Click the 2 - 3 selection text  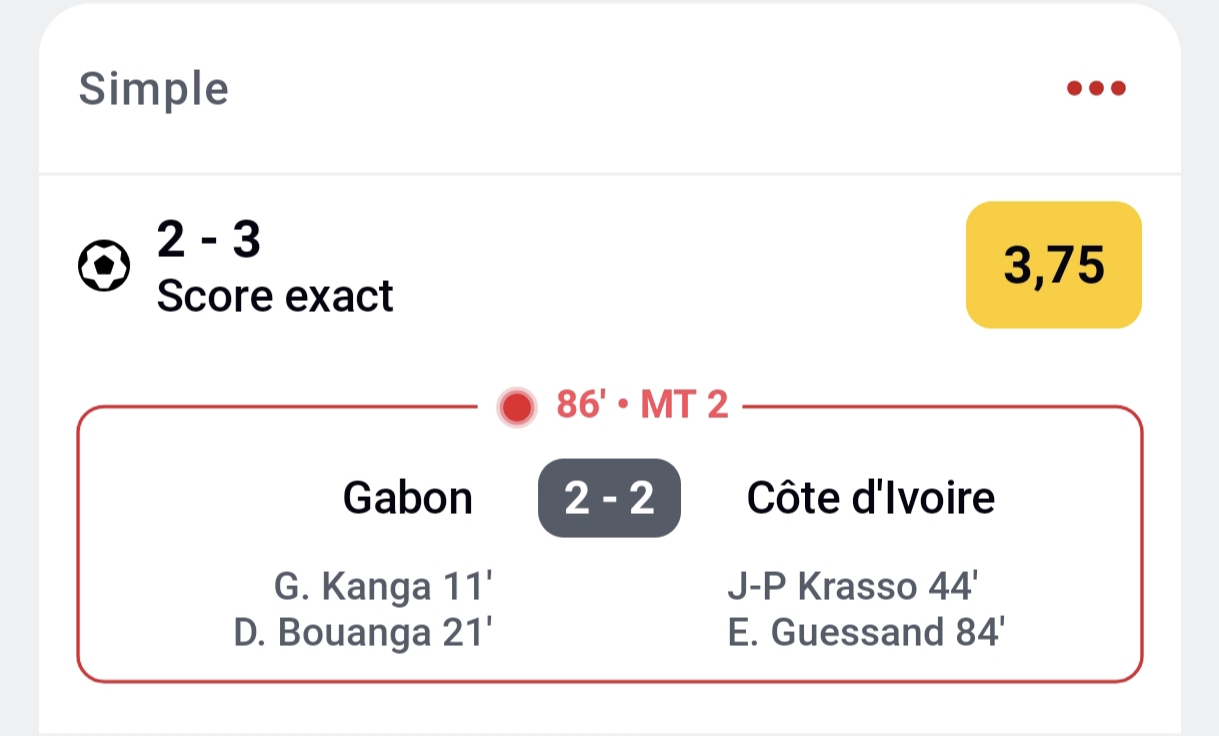[209, 240]
